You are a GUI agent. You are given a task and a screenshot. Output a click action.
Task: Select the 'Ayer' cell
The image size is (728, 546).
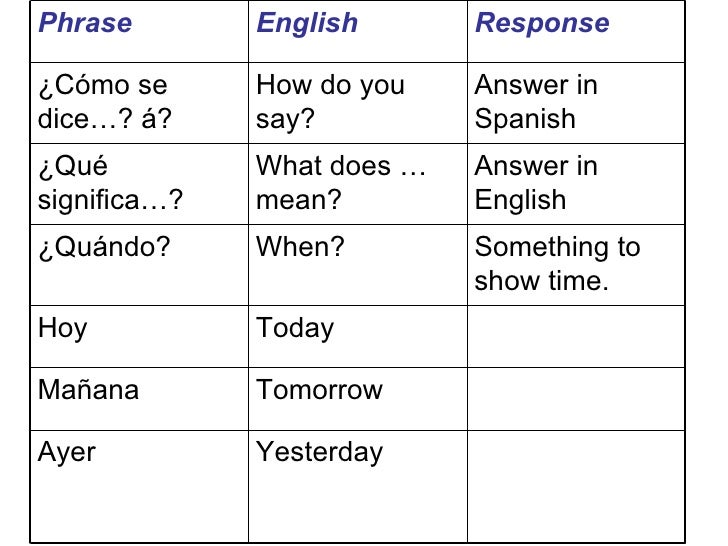[67, 452]
